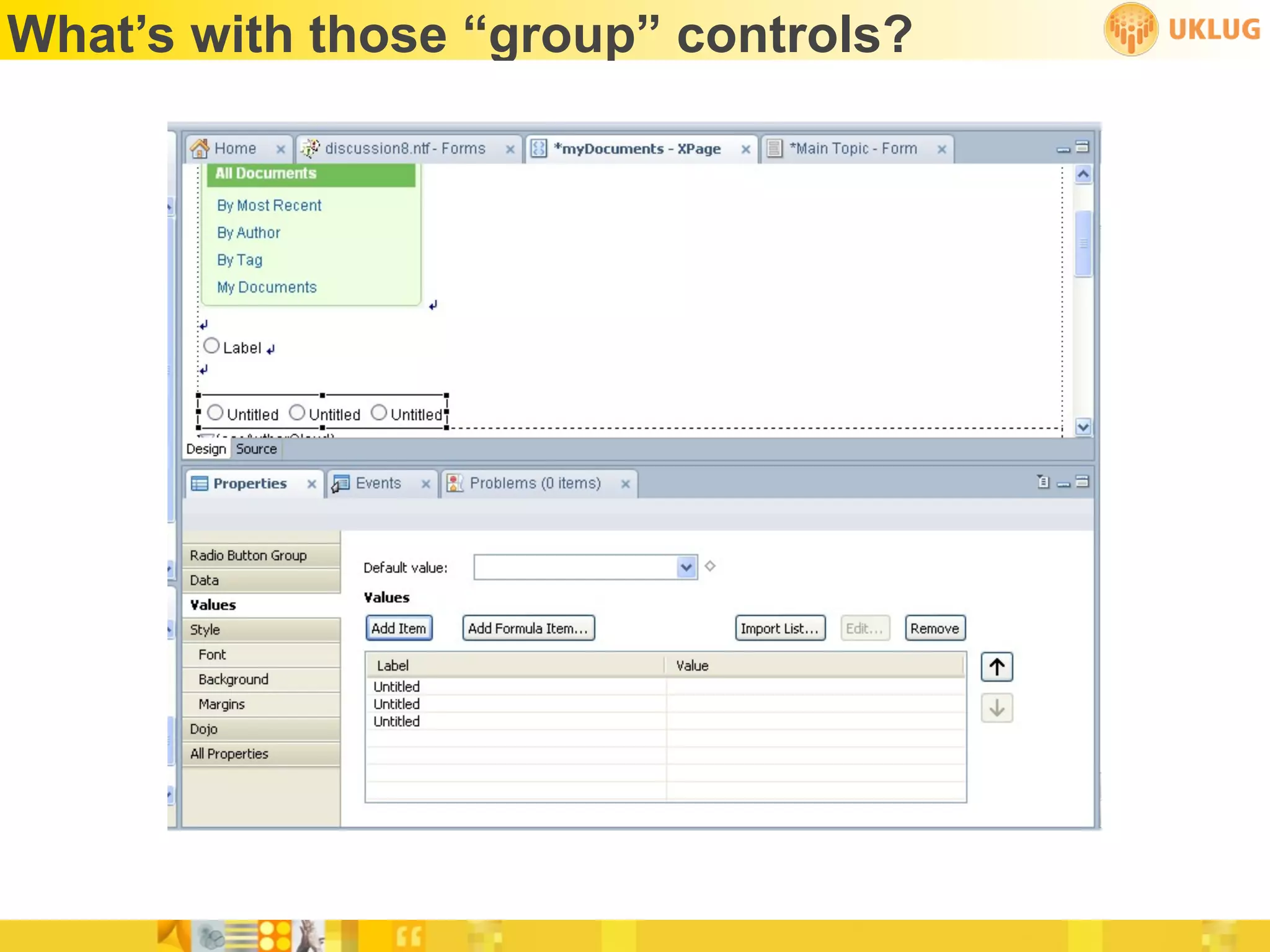The image size is (1270, 952).
Task: Select the Font property section
Action: [x=262, y=654]
